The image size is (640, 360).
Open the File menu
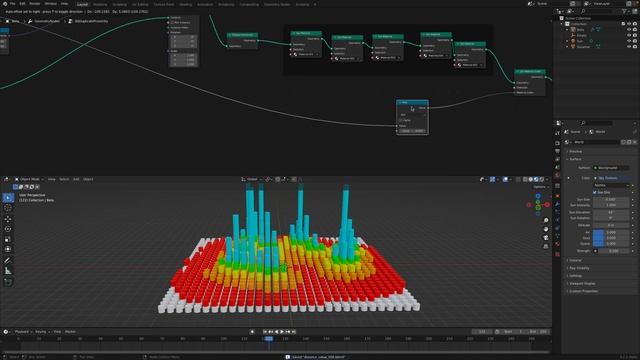click(12, 4)
